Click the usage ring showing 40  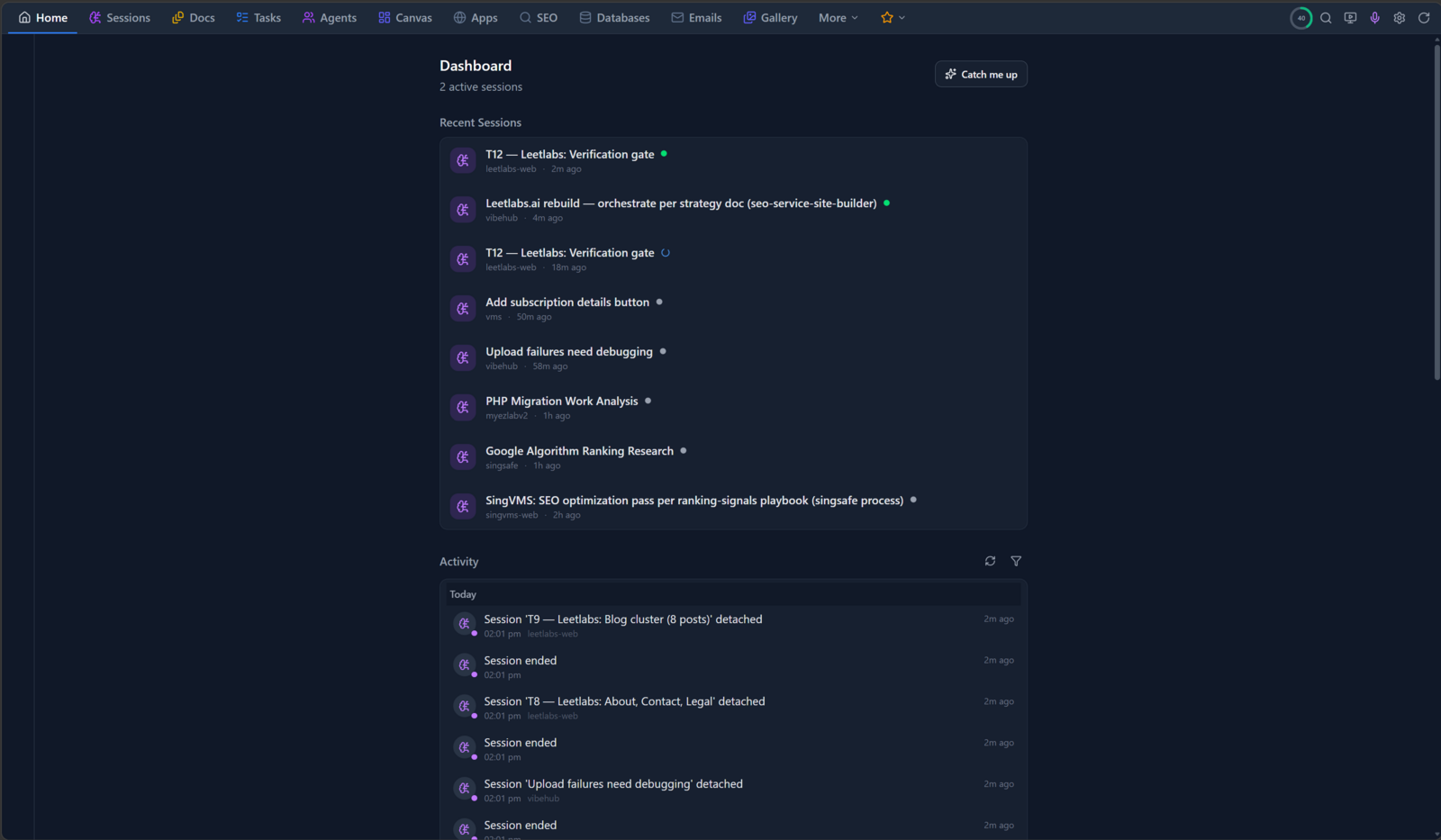1301,17
